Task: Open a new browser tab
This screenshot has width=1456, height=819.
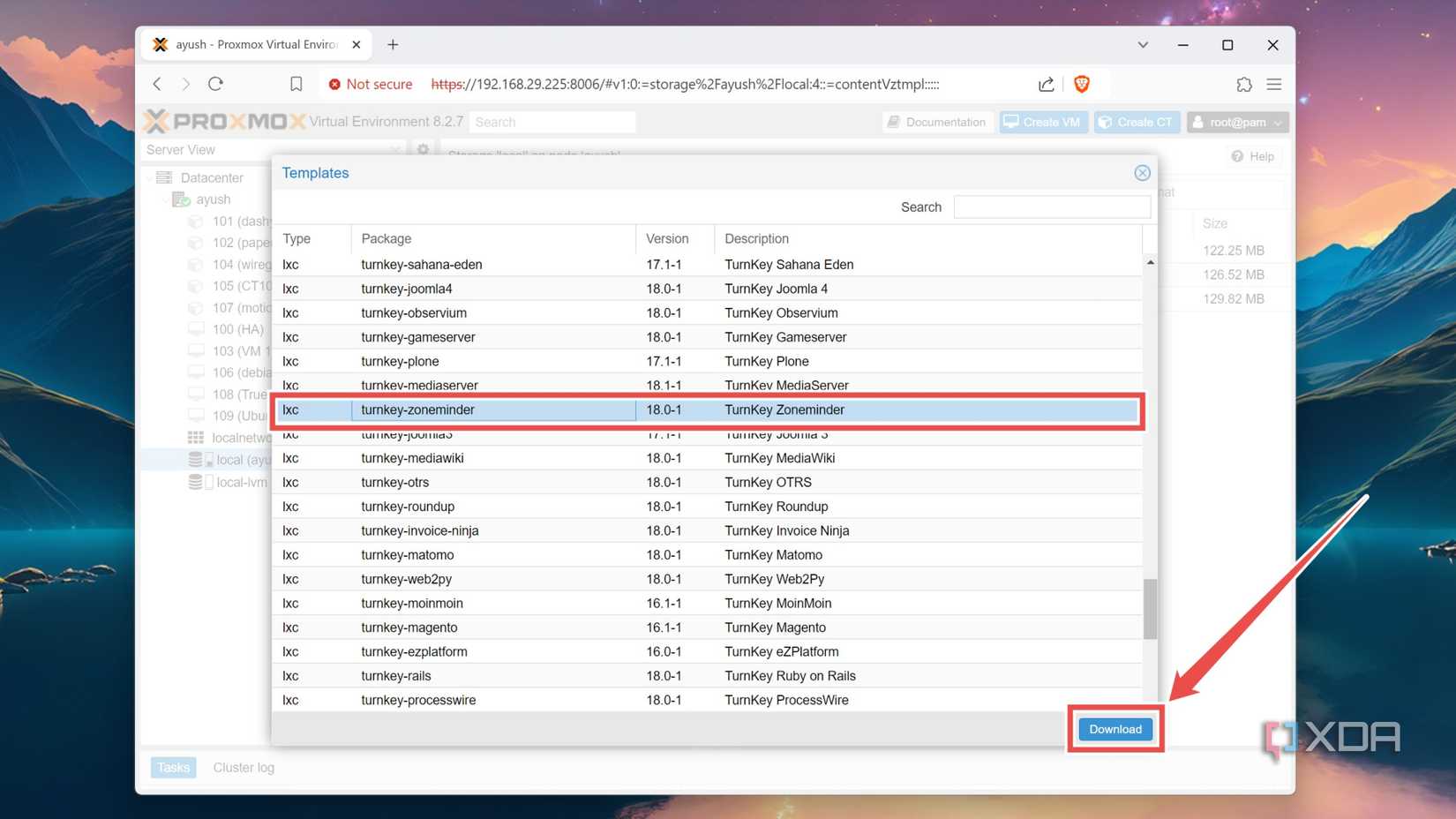Action: [x=393, y=44]
